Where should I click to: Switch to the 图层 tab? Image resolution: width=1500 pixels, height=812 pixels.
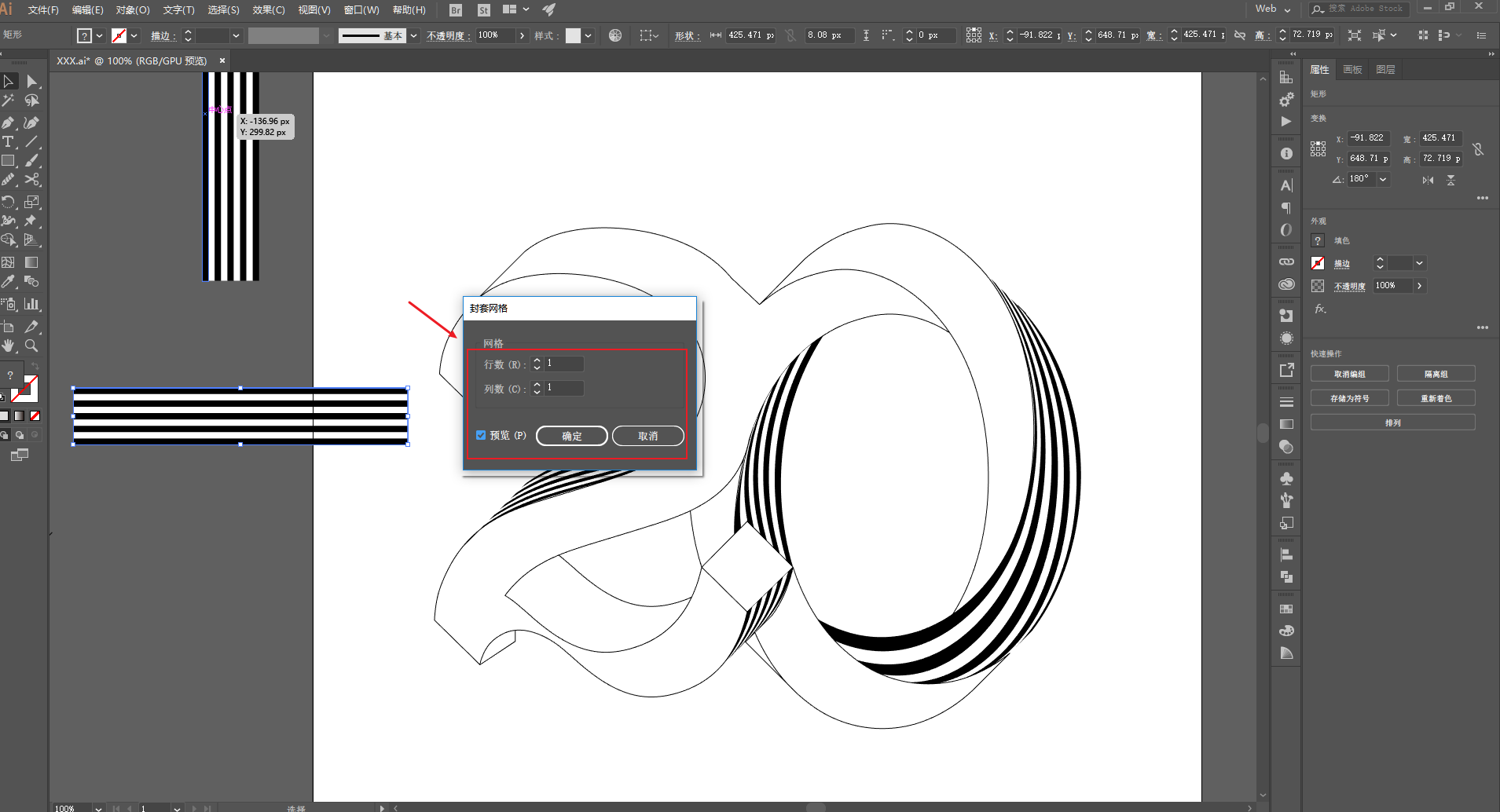coord(1385,70)
